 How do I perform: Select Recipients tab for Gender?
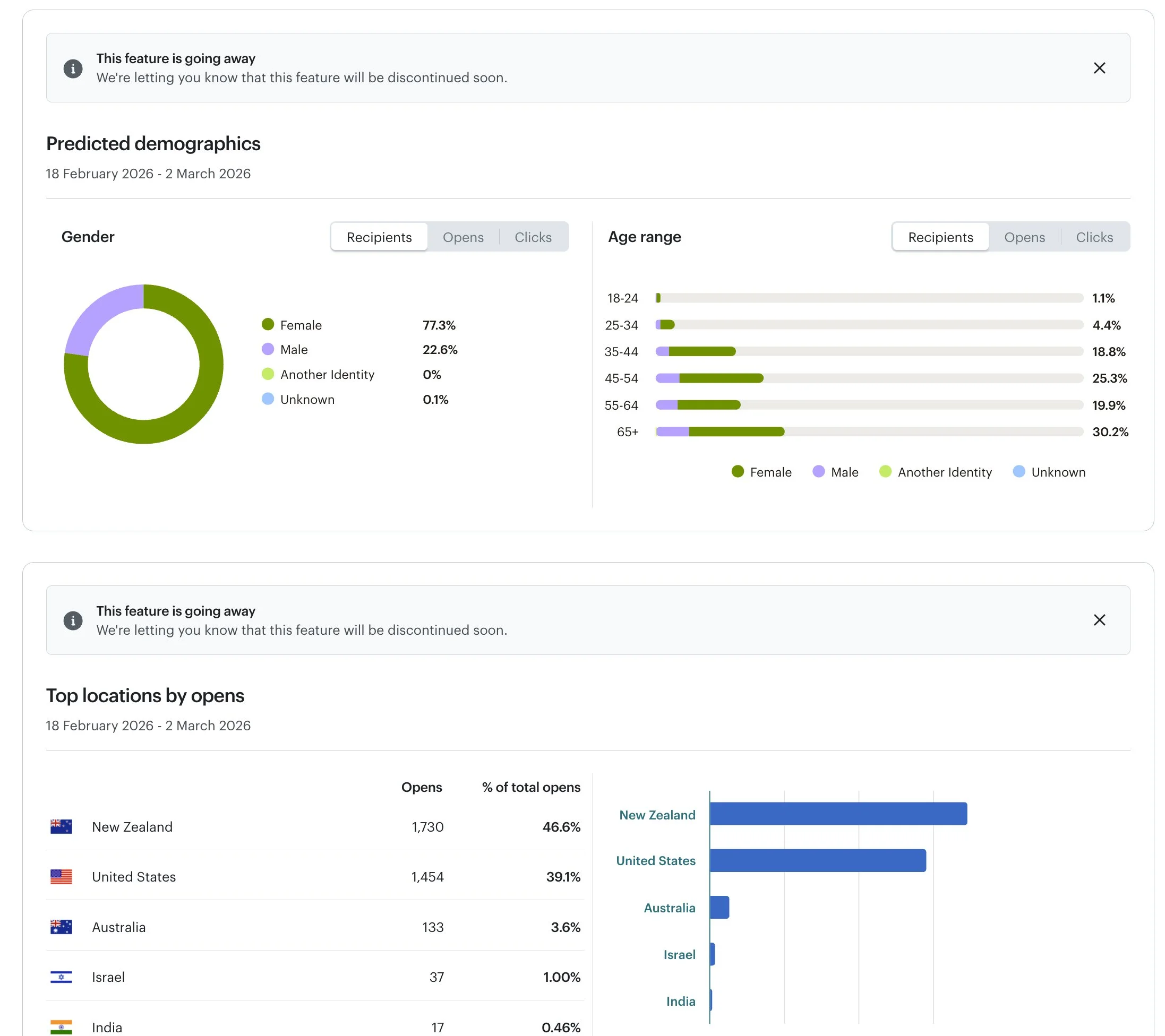[x=379, y=237]
